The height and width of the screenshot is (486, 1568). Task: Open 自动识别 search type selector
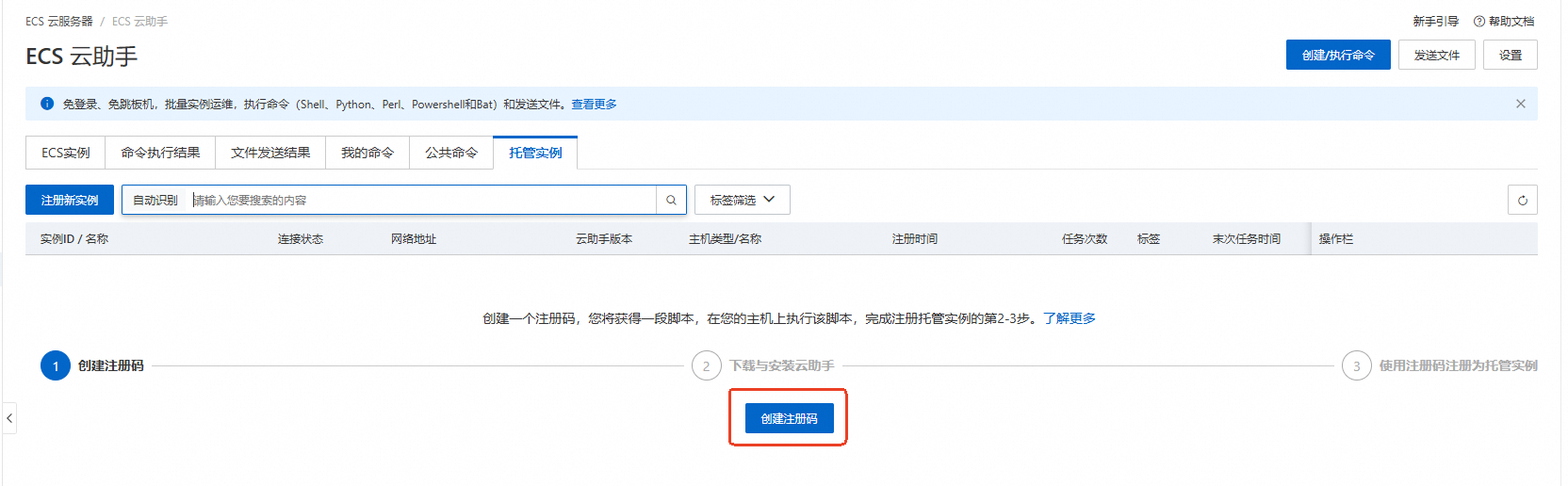155,200
